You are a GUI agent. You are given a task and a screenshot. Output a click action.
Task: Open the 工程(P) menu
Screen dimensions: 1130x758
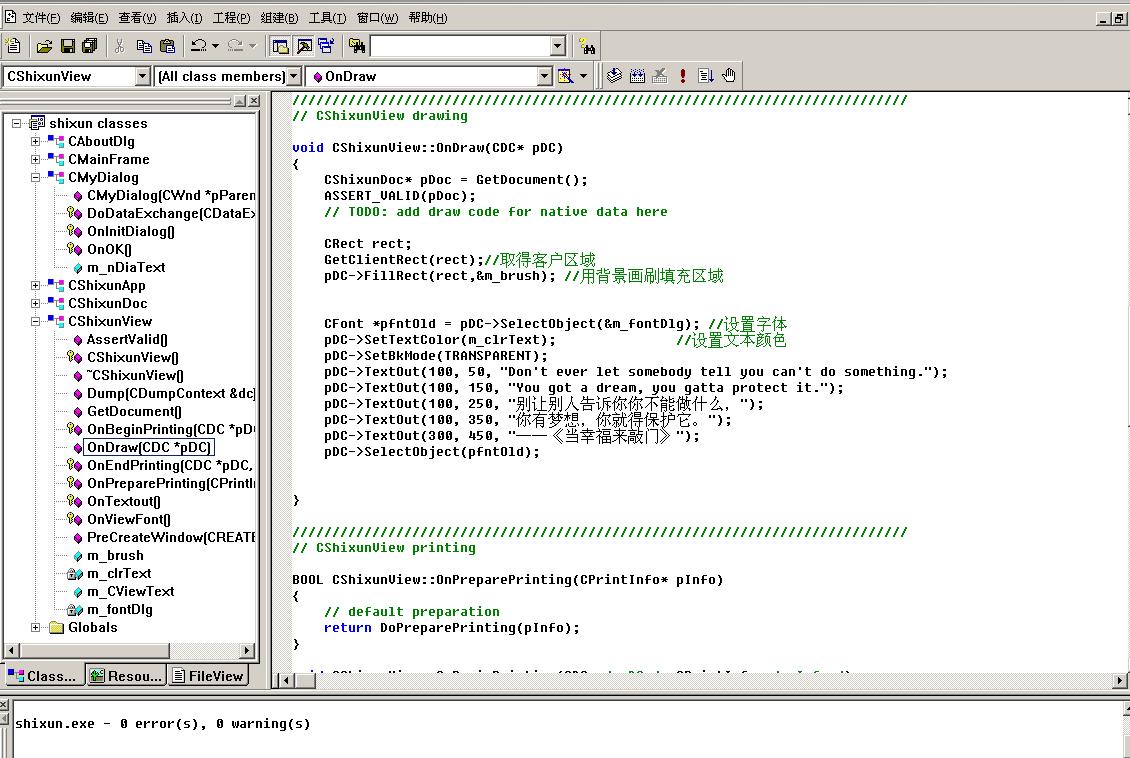click(x=231, y=18)
